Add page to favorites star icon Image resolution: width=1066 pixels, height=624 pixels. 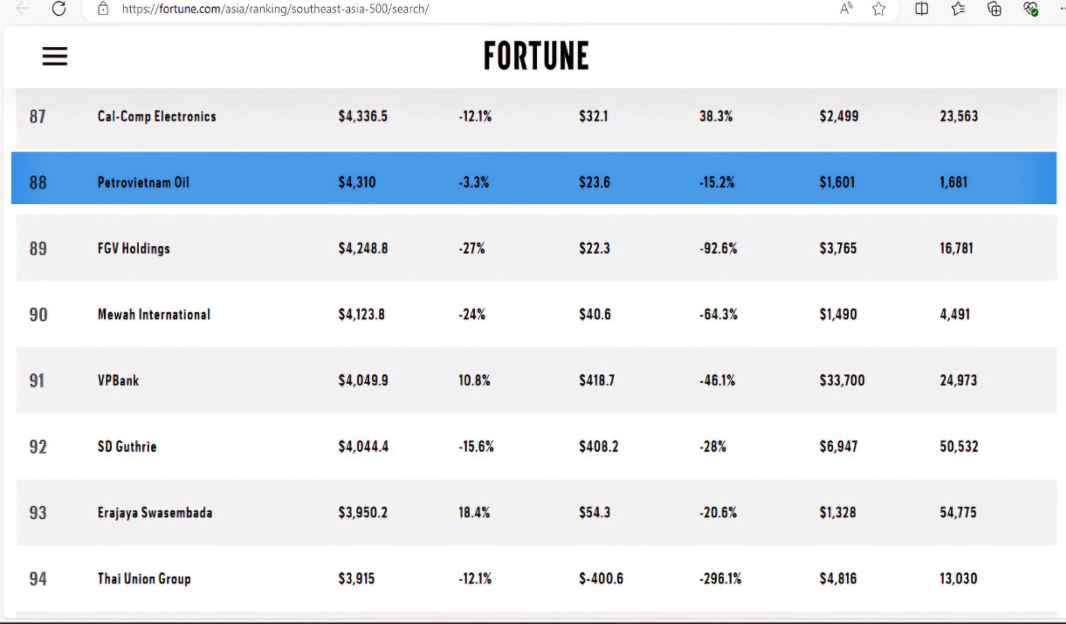coord(879,9)
